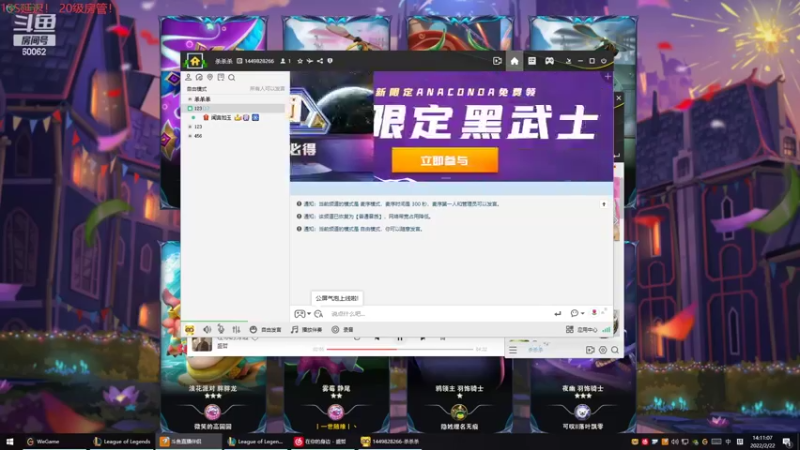The image size is (800, 450).
Task: Click the 录音 record button
Action: pos(342,330)
